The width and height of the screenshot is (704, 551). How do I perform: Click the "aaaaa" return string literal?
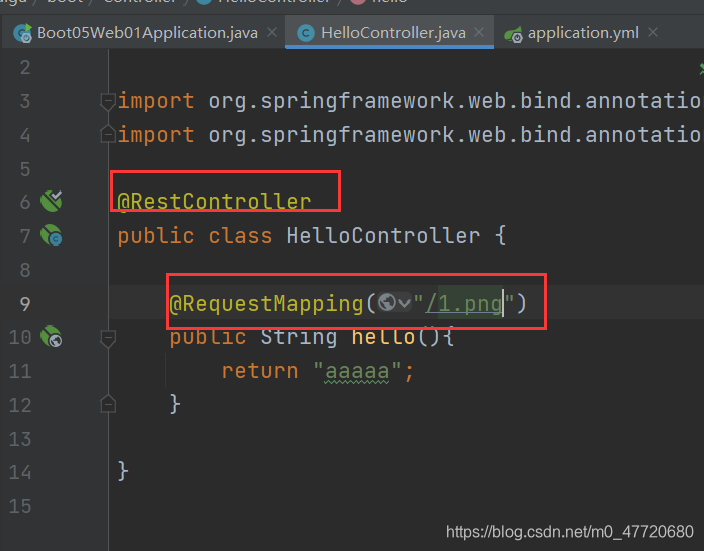pyautogui.click(x=357, y=371)
